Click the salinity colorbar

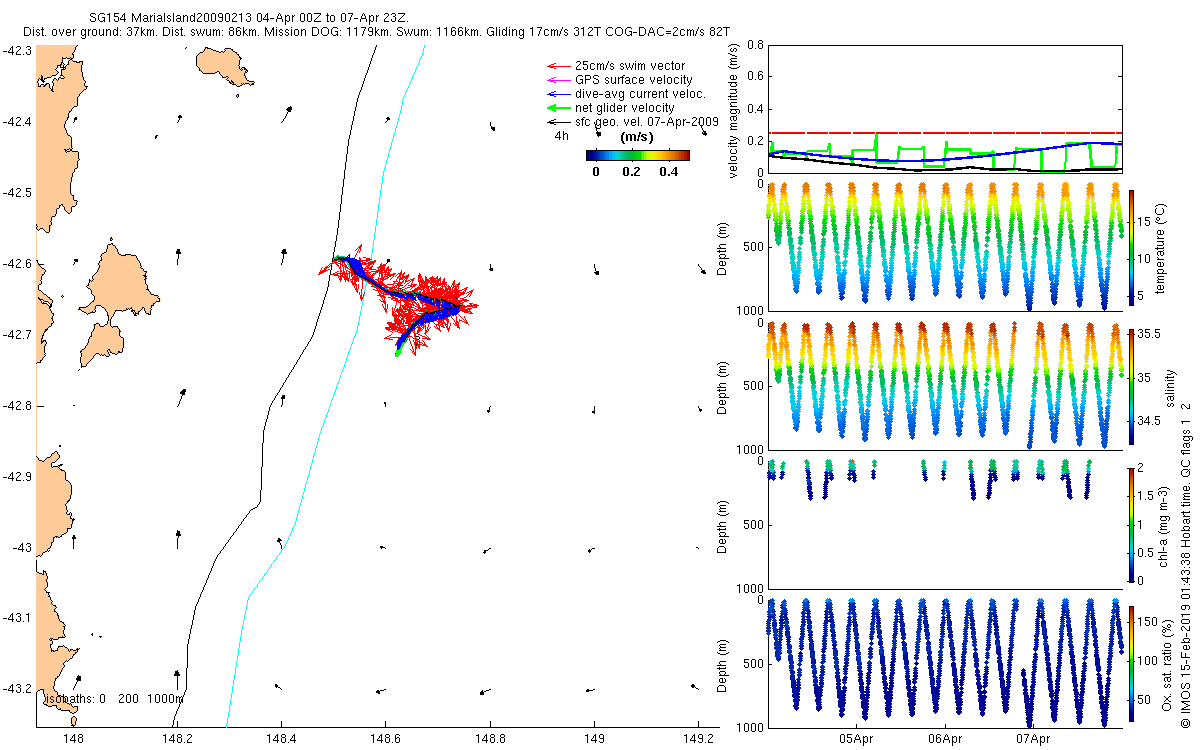(1132, 387)
